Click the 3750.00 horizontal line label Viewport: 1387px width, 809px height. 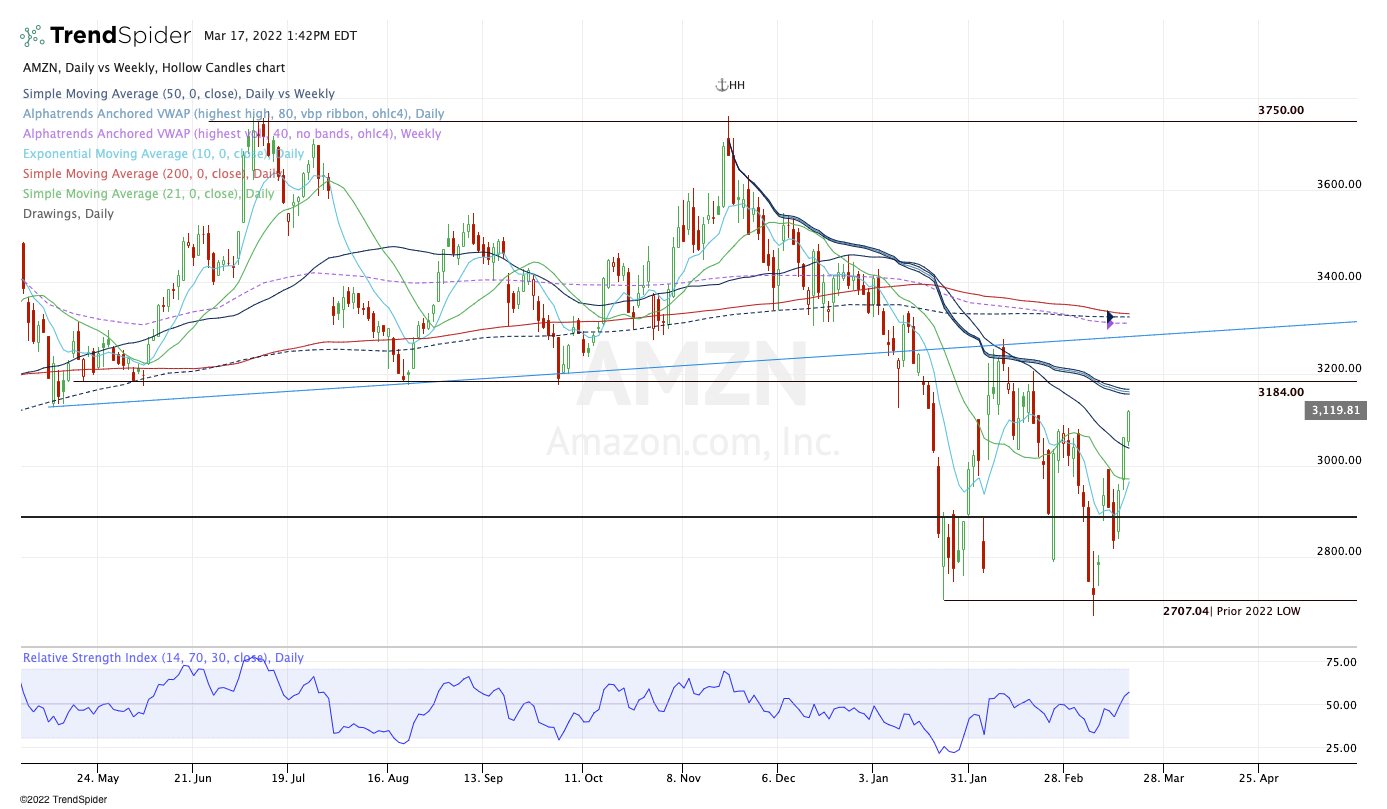[x=1281, y=110]
